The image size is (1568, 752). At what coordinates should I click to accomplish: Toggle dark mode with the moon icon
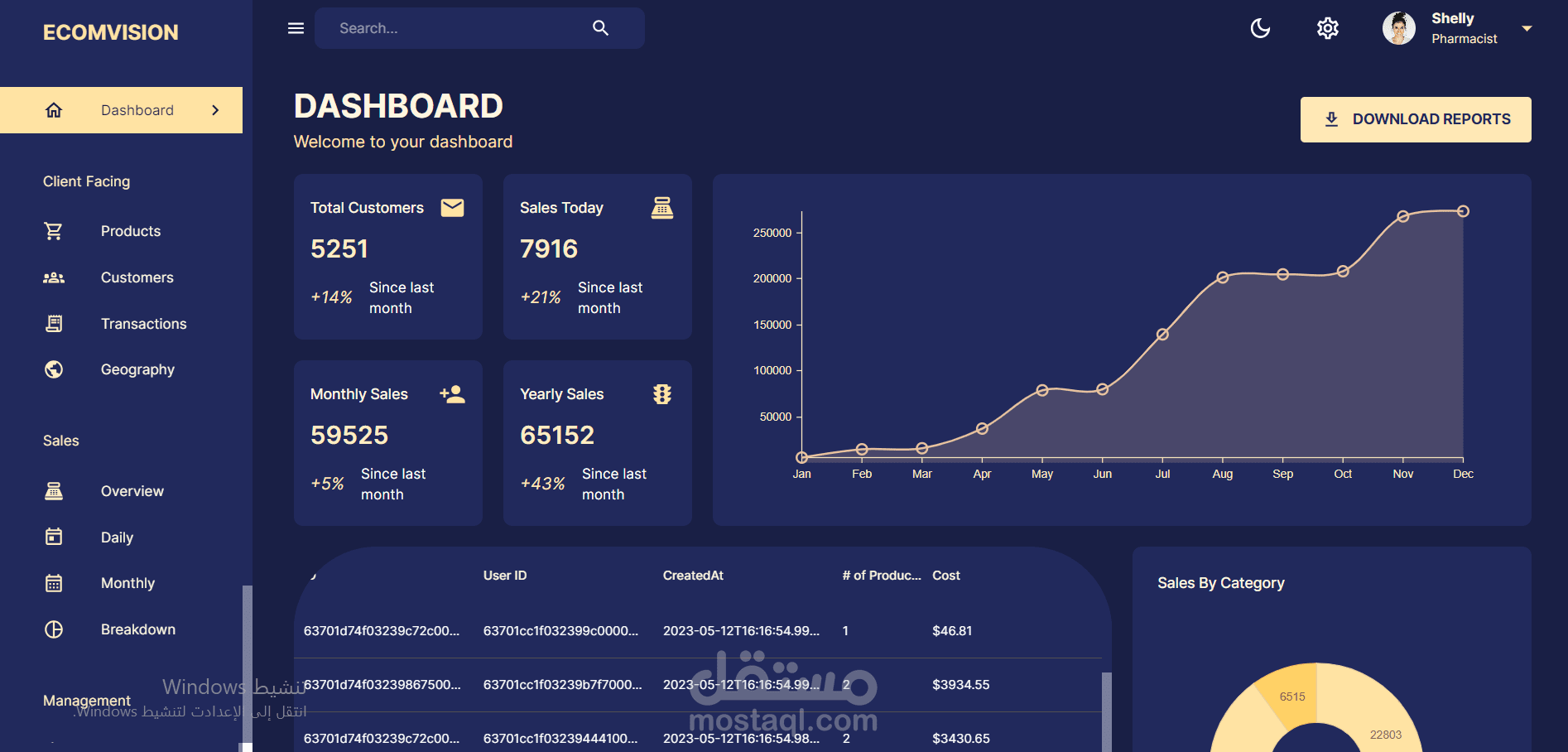(x=1260, y=28)
